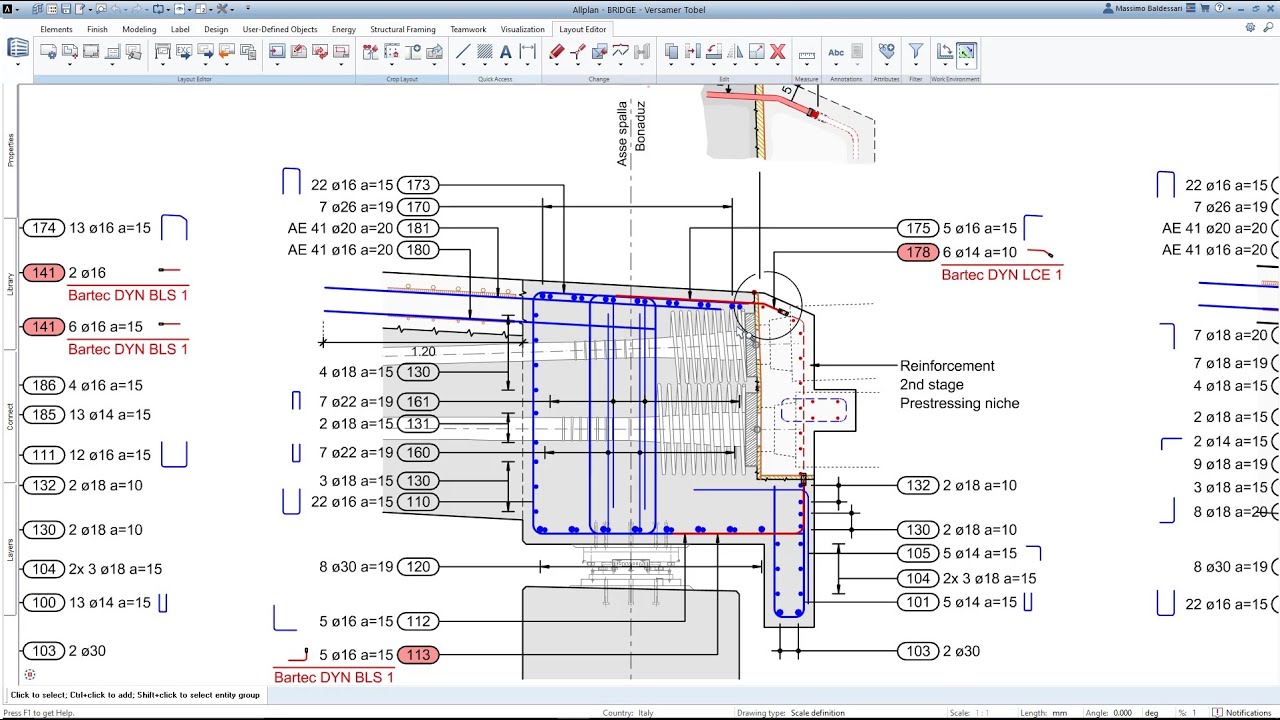Screen dimensions: 1280x720
Task: Click the 'Bartec DYN LCE 1' label
Action: point(1002,274)
